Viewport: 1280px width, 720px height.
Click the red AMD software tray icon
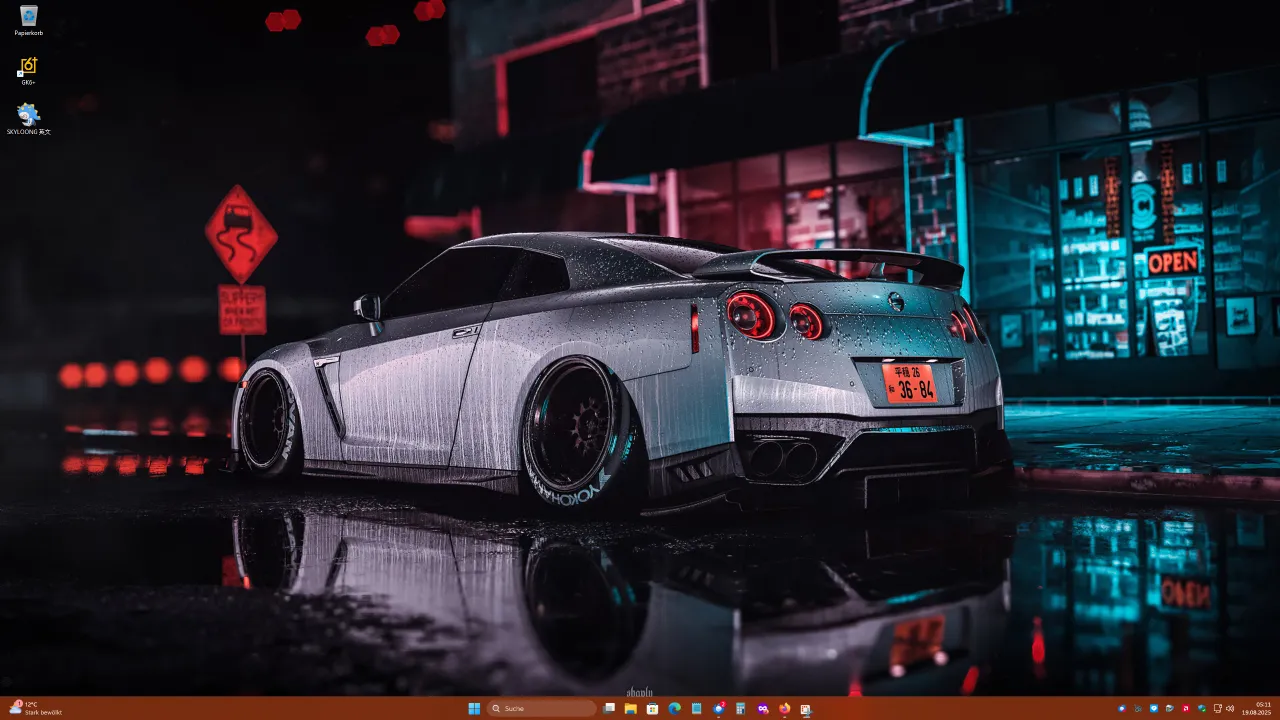pos(1186,708)
